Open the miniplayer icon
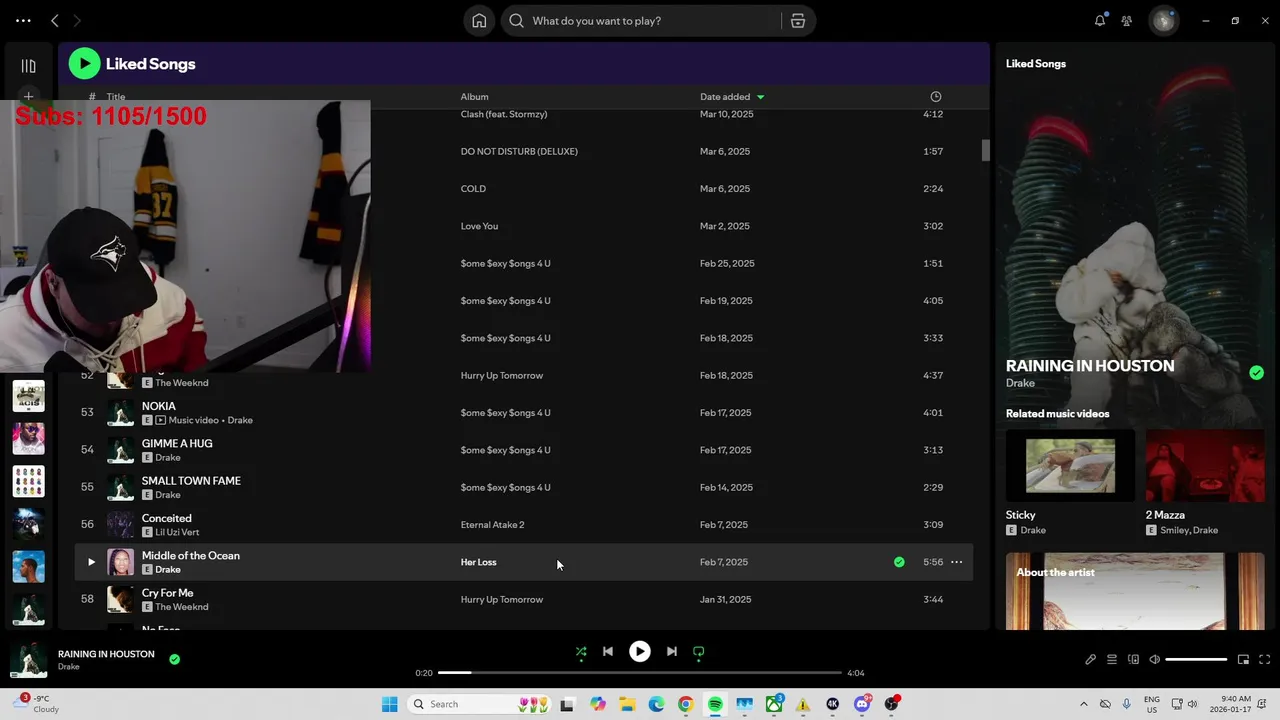 tap(1243, 660)
